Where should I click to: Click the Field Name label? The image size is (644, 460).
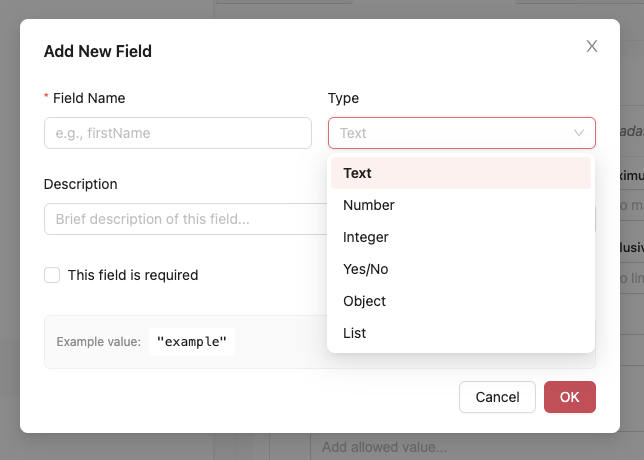coord(89,98)
